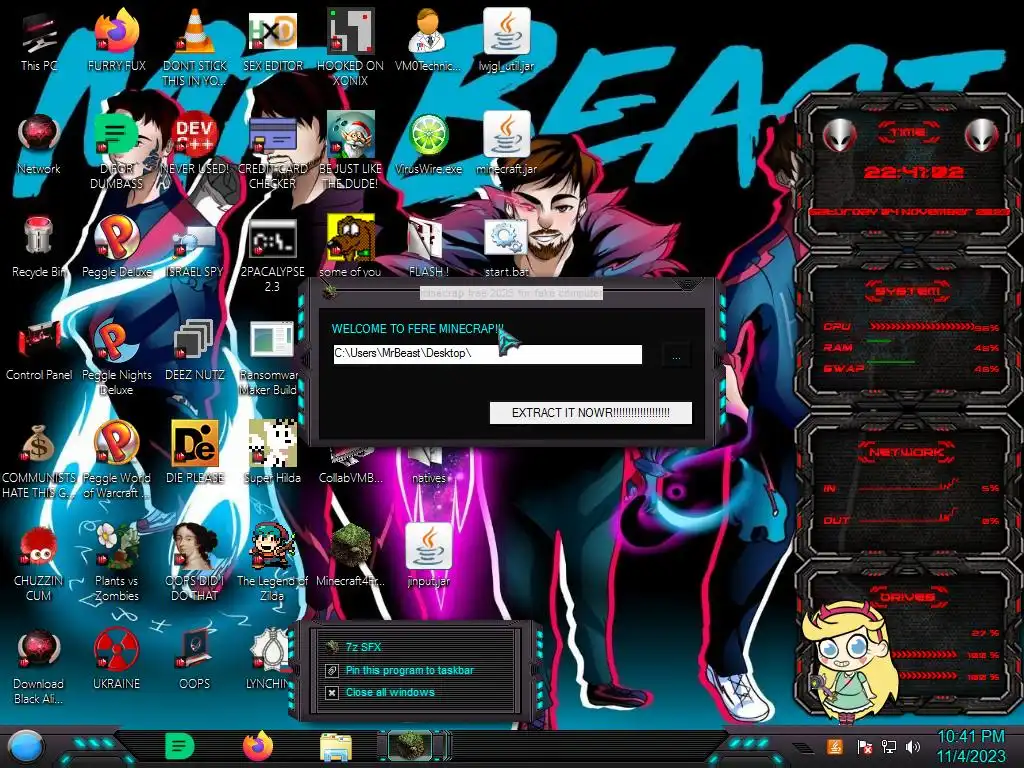Open DI FOR DUMBASS Spotify shortcut
This screenshot has width=1024, height=768.
tap(116, 150)
